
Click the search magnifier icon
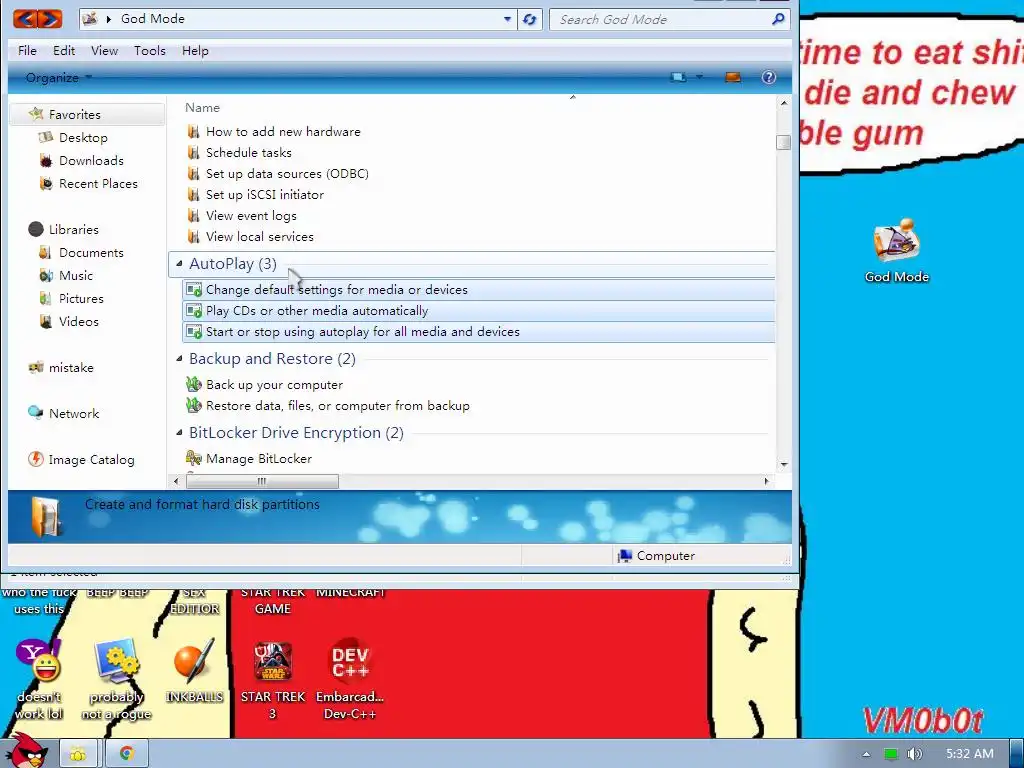click(777, 19)
